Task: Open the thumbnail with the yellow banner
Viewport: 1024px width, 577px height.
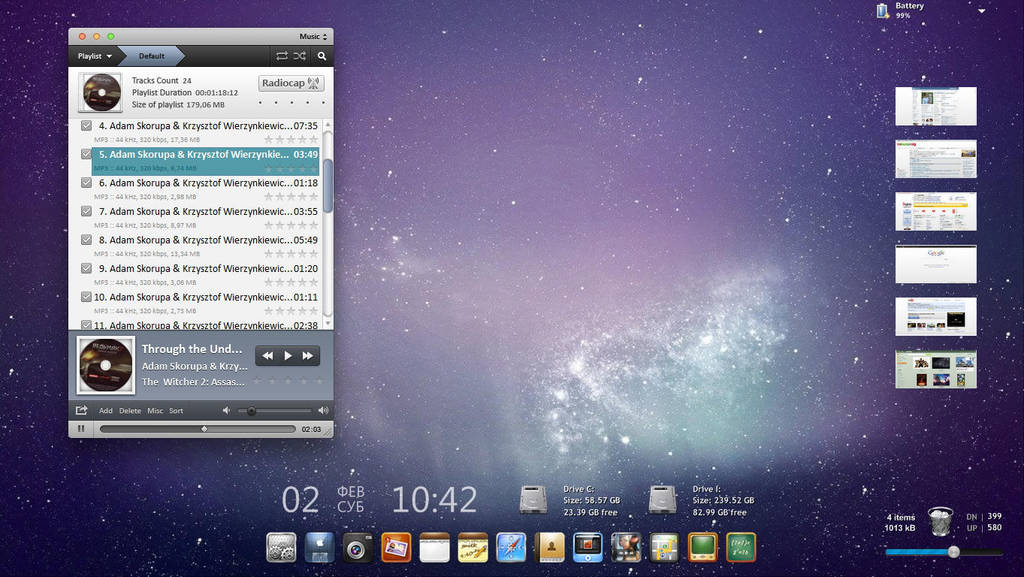Action: 936,211
